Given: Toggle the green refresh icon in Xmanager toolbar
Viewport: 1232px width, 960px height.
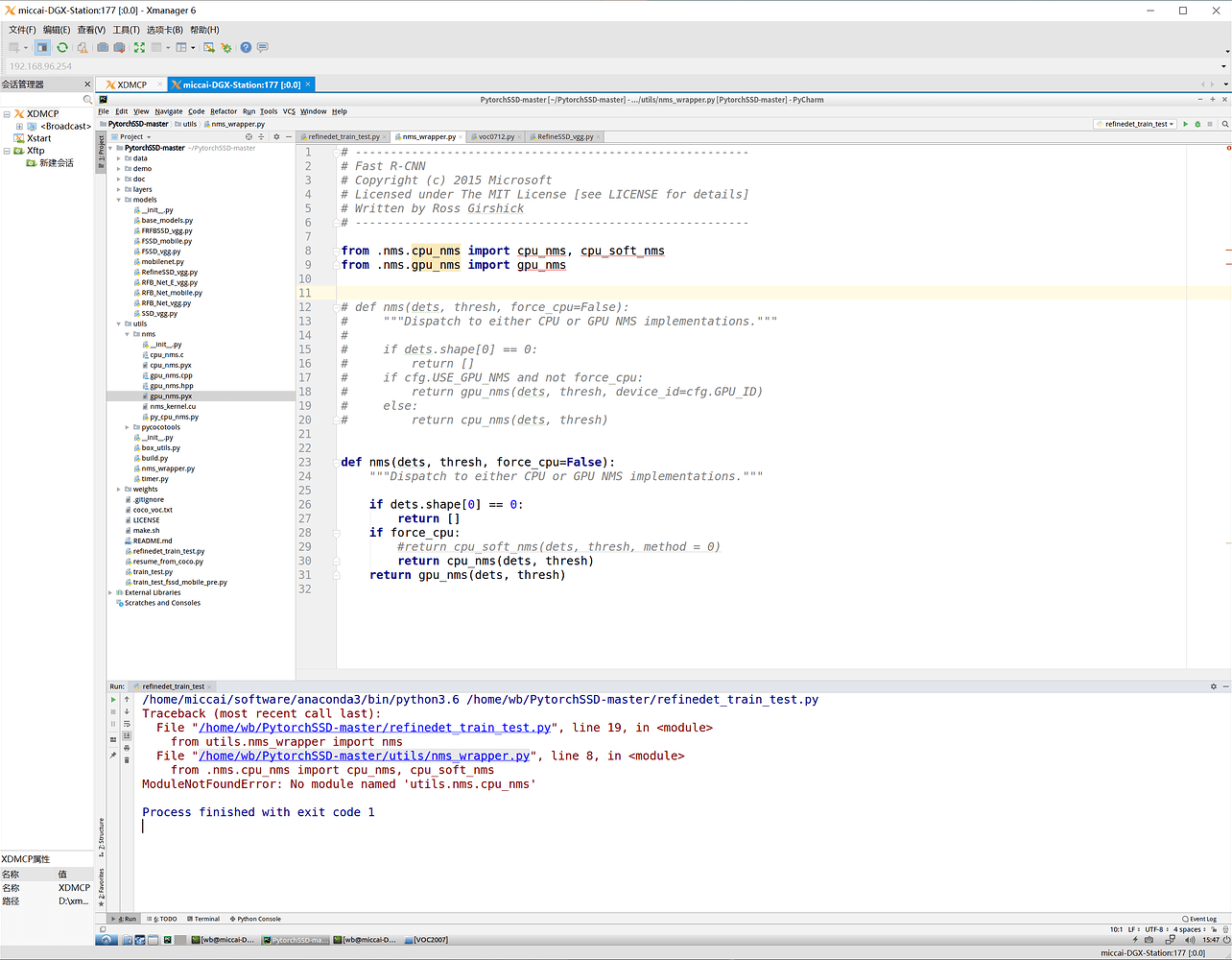Looking at the screenshot, I should tap(61, 47).
